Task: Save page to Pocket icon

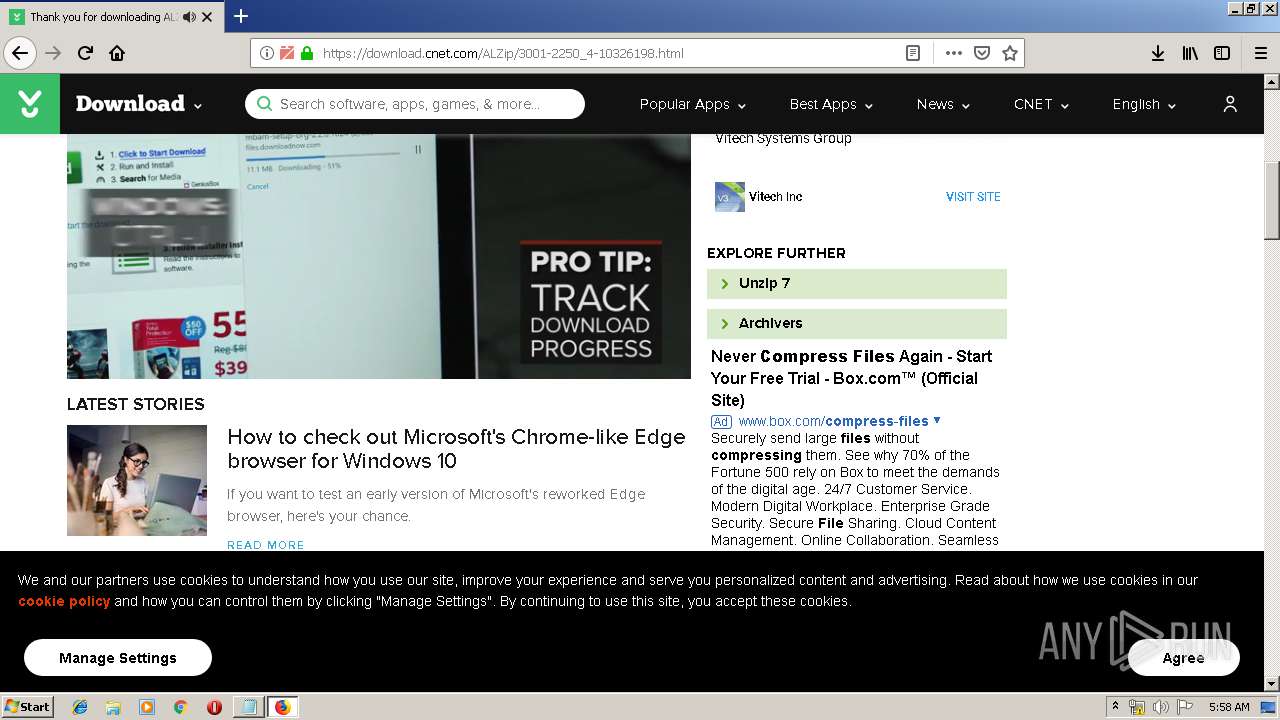Action: [982, 53]
